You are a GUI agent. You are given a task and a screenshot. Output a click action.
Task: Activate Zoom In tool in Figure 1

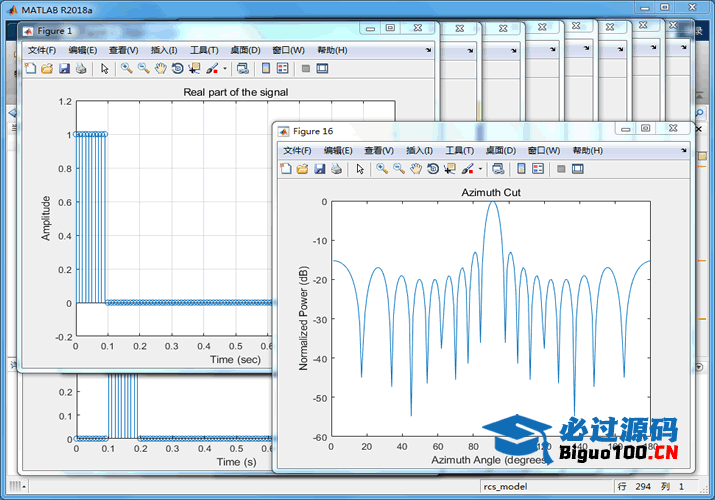[x=126, y=68]
